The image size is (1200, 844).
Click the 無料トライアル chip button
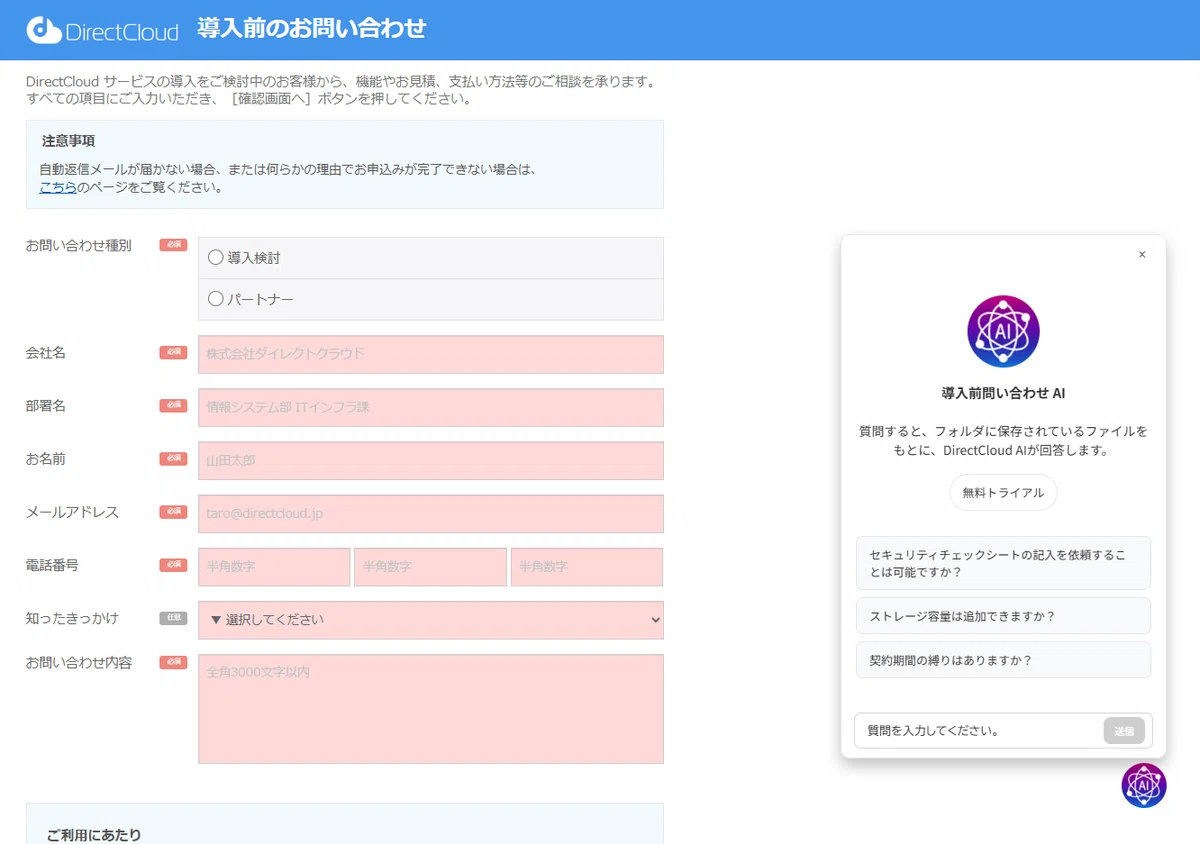point(1003,492)
